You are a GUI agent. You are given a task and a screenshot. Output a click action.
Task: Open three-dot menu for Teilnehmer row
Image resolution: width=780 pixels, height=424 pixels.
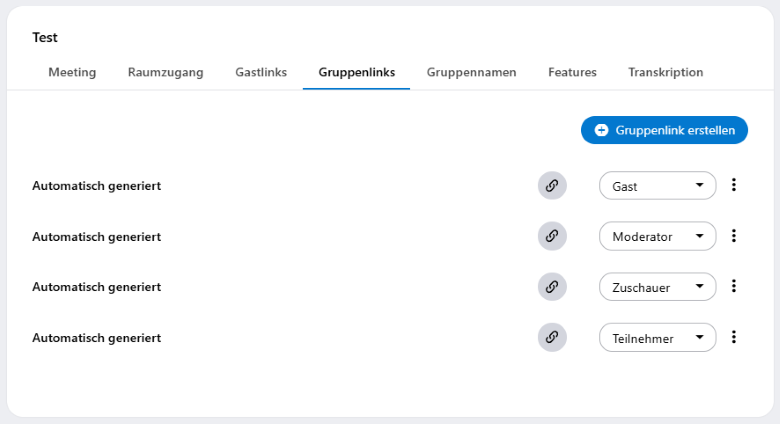point(734,337)
